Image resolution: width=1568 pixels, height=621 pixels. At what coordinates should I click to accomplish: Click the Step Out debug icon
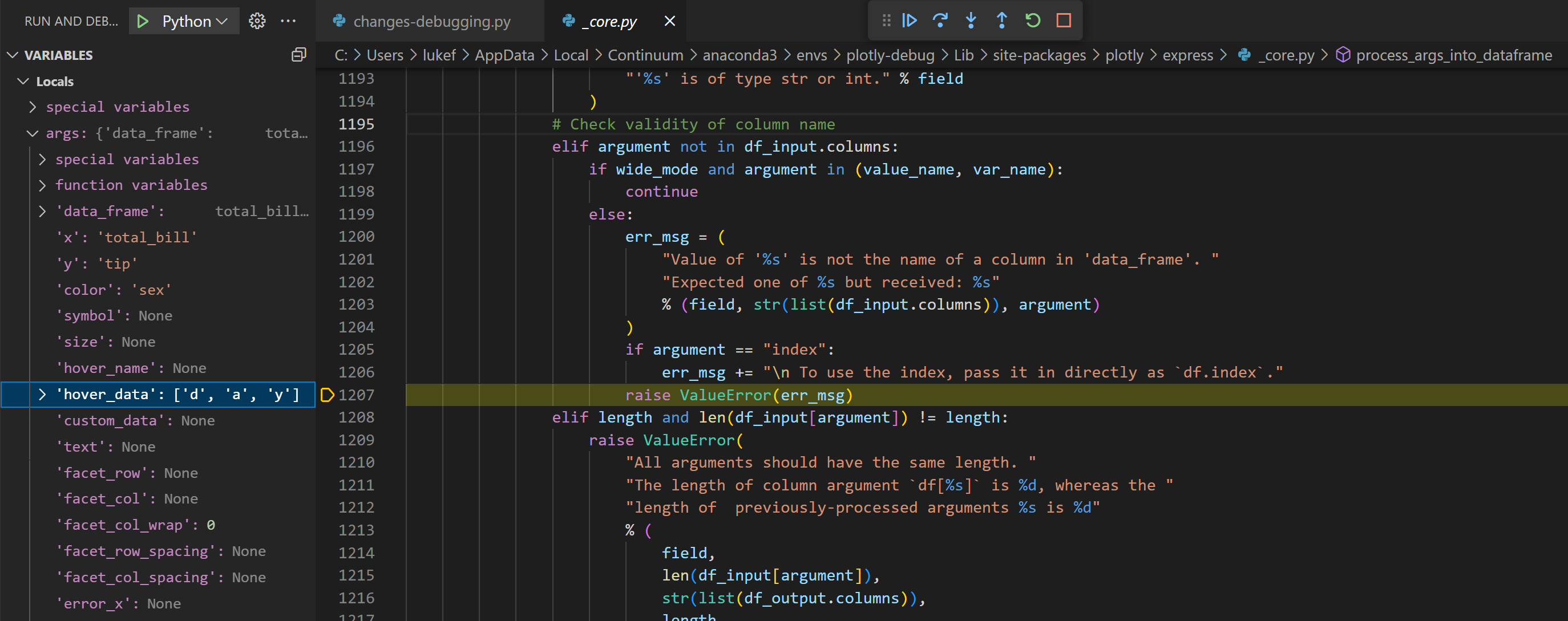(x=1001, y=21)
